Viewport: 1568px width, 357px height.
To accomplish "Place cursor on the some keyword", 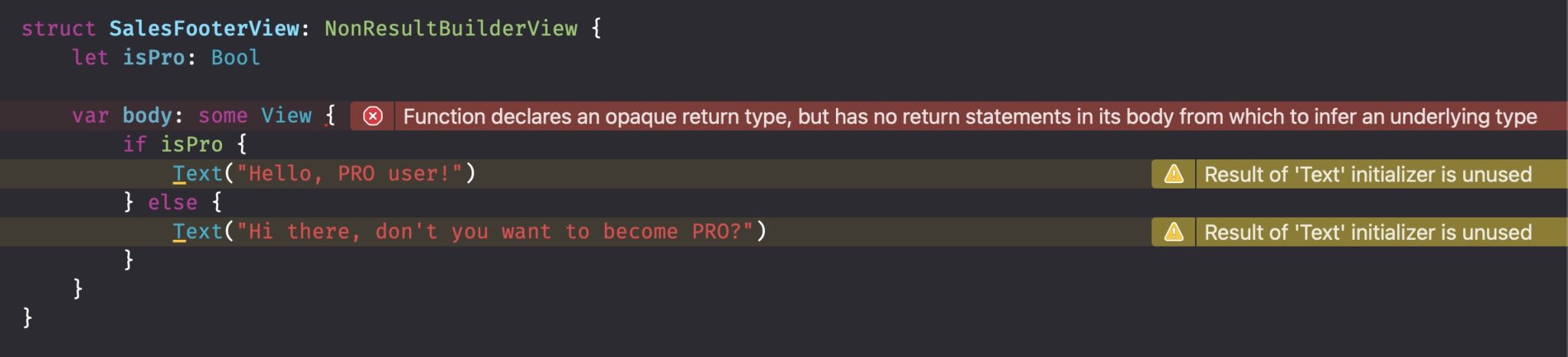I will tap(223, 116).
